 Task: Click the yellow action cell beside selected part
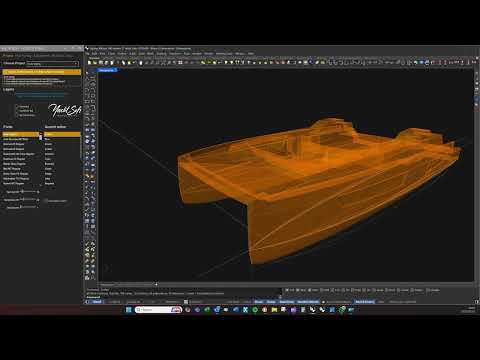click(x=62, y=134)
